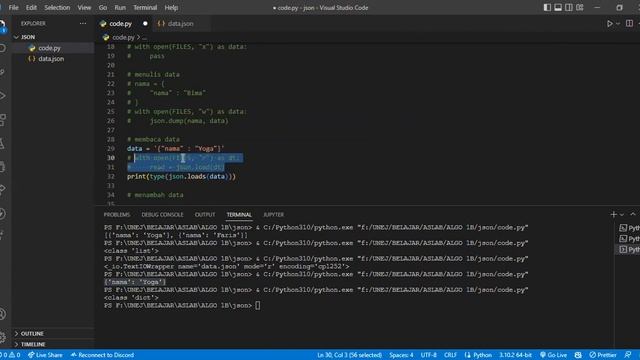This screenshot has height=360, width=640.
Task: Switch to the PROBLEMS panel tab
Action: tap(117, 215)
